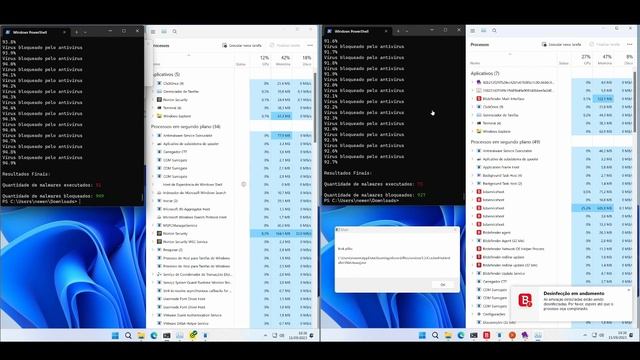640x360 pixels.
Task: Expand Background Task Host (4) row
Action: click(x=473, y=176)
